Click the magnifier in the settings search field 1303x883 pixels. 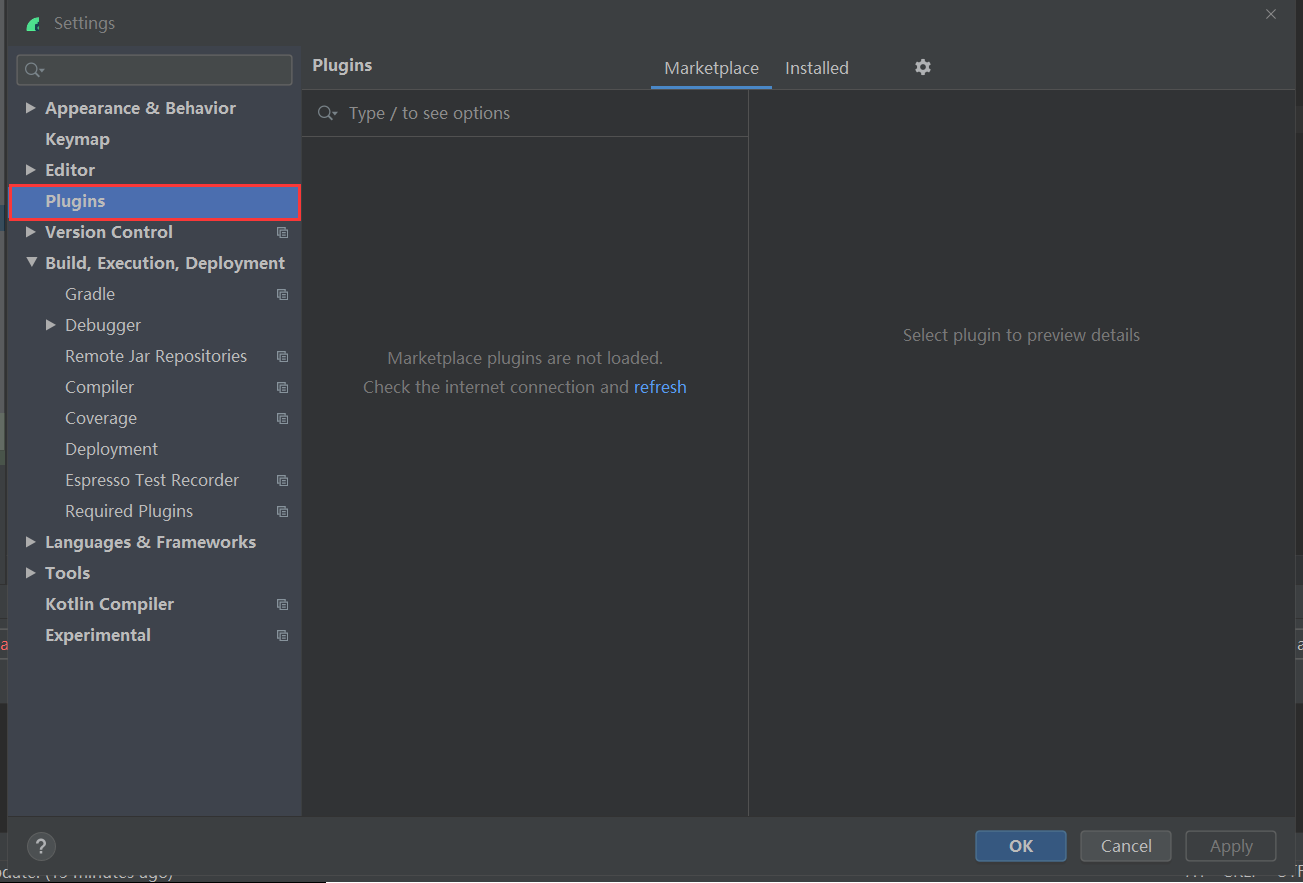31,69
